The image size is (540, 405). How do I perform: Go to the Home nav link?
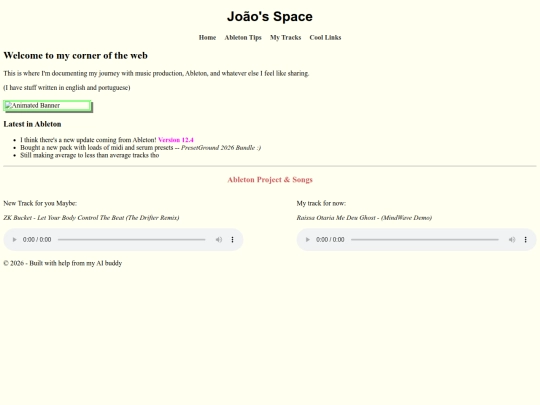tap(207, 38)
